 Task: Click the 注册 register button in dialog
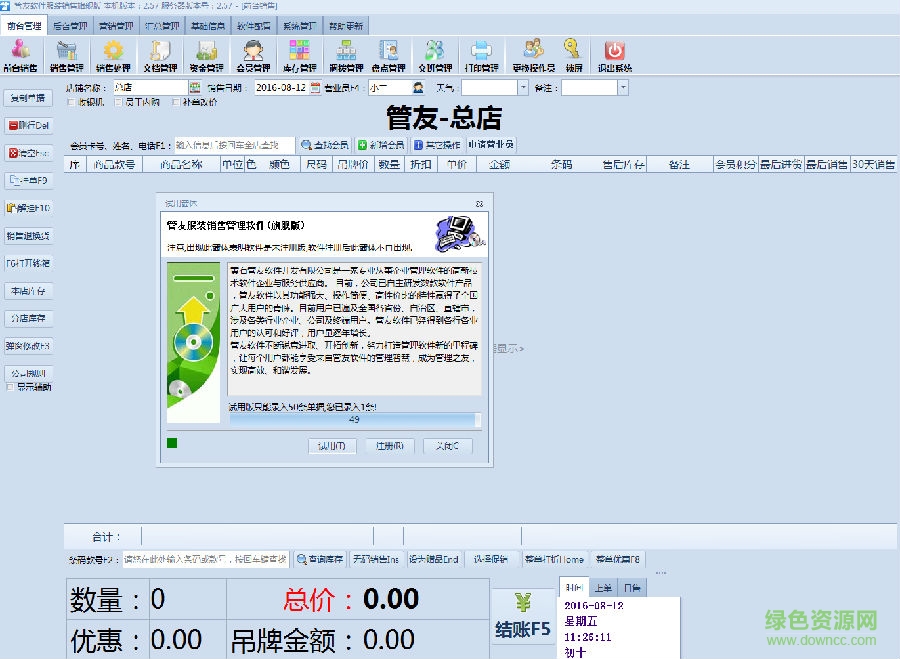(390, 446)
